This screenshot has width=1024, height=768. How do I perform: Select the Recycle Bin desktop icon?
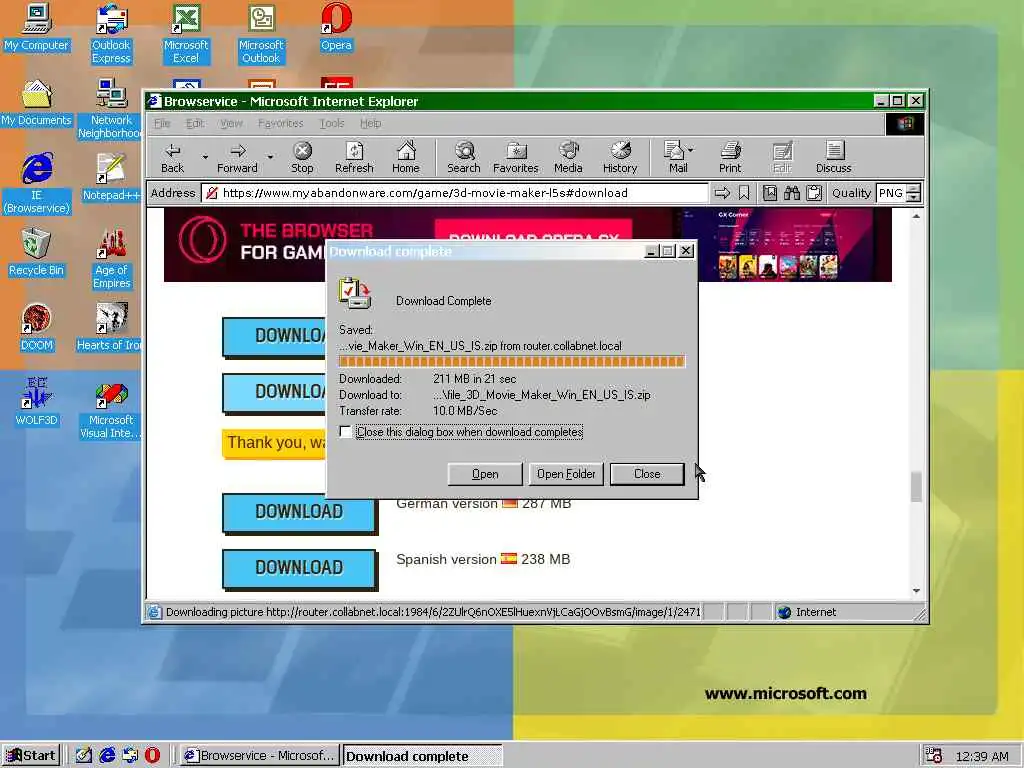point(36,252)
